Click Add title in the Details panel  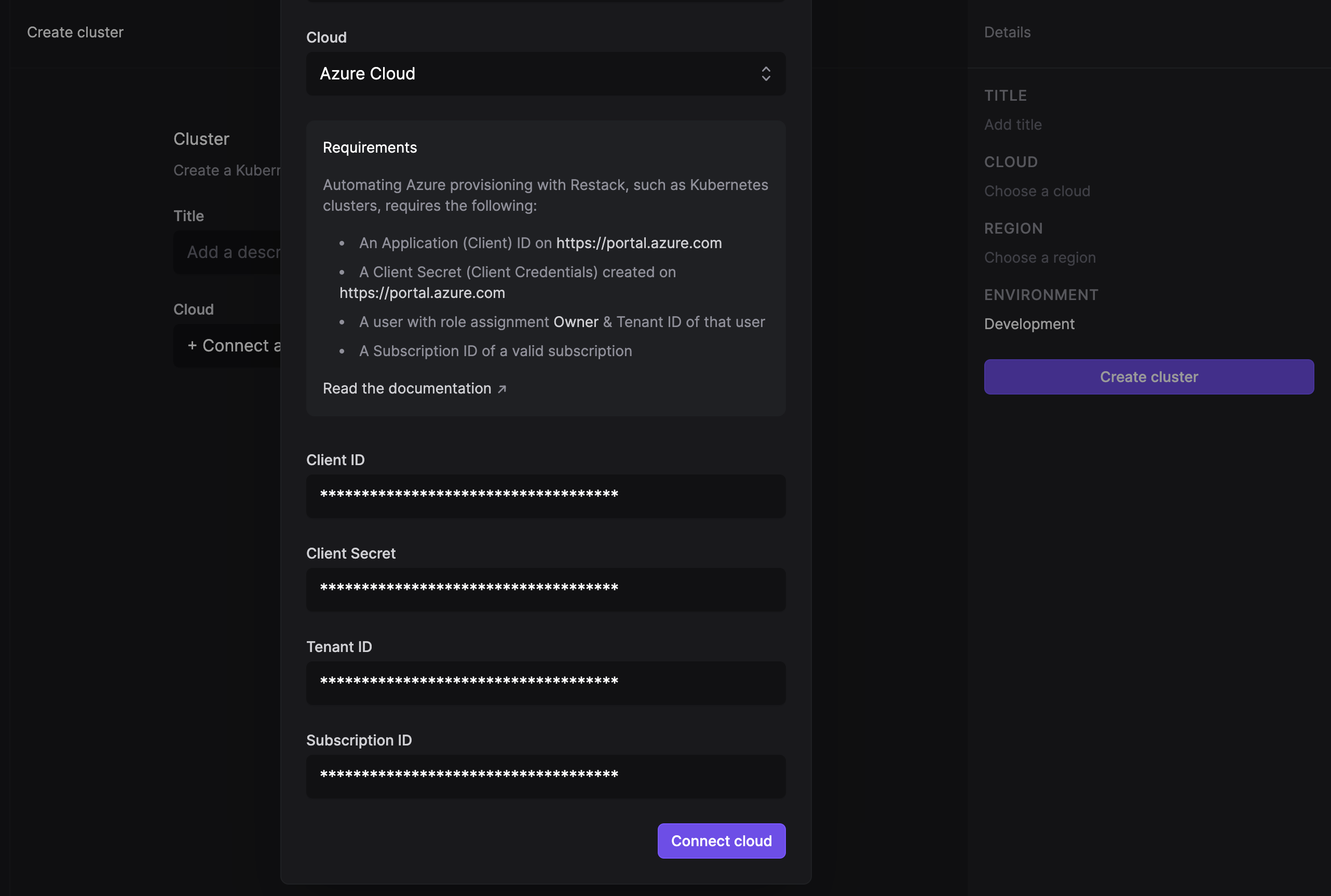point(1012,125)
